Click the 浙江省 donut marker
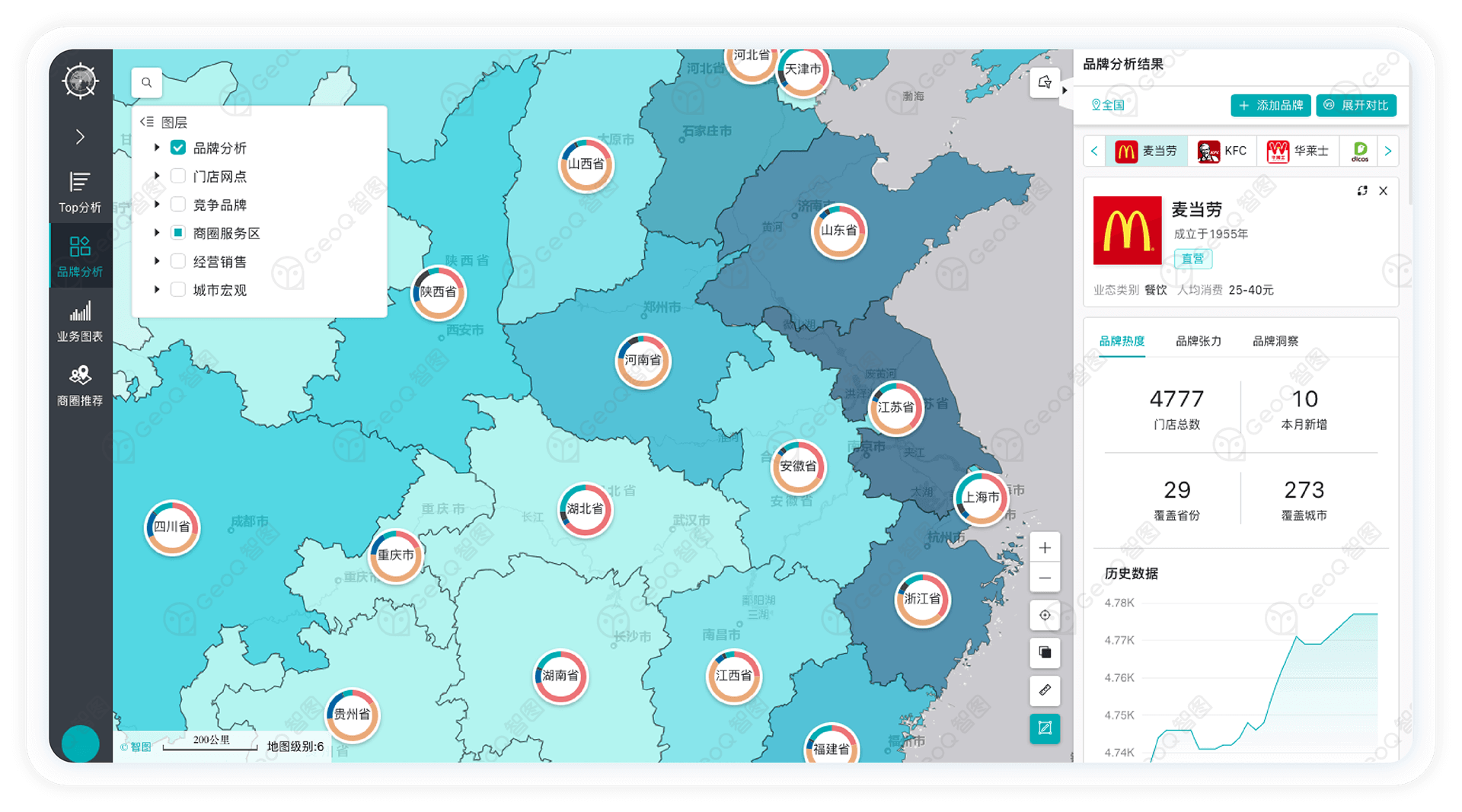 coord(922,599)
